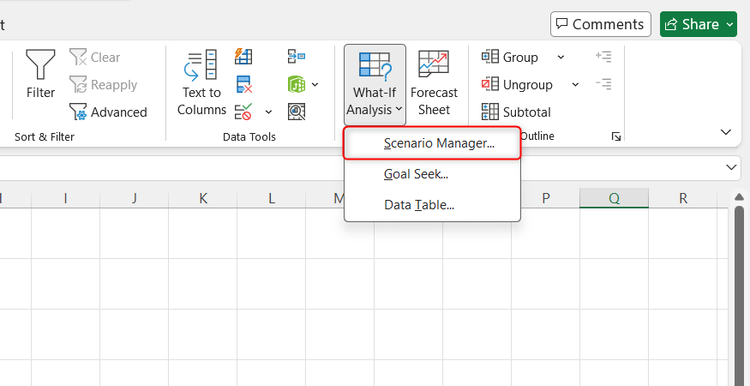Select column Q header
Screen dimensions: 750x386
(614, 198)
